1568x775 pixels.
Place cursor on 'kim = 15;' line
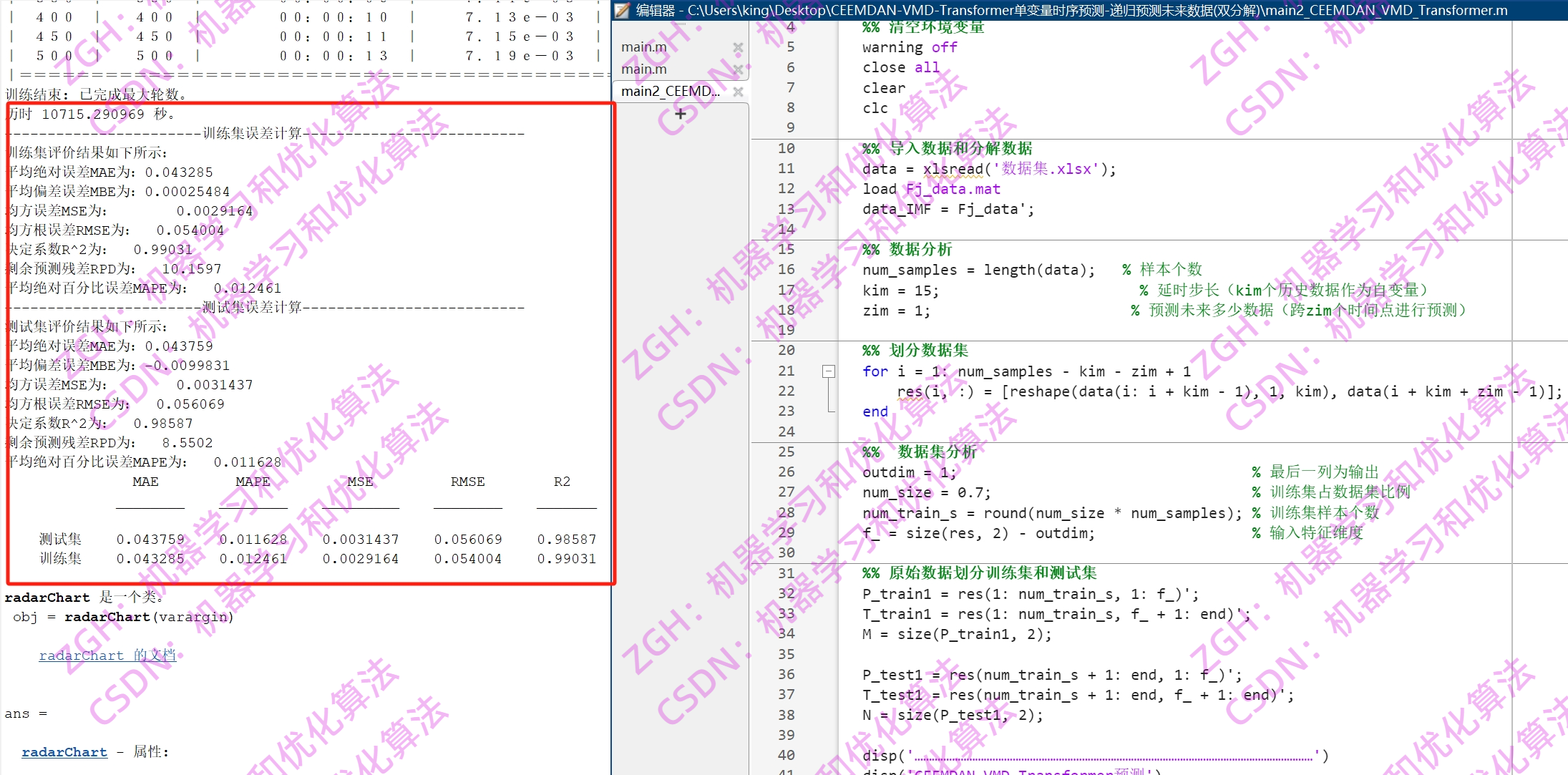[900, 291]
